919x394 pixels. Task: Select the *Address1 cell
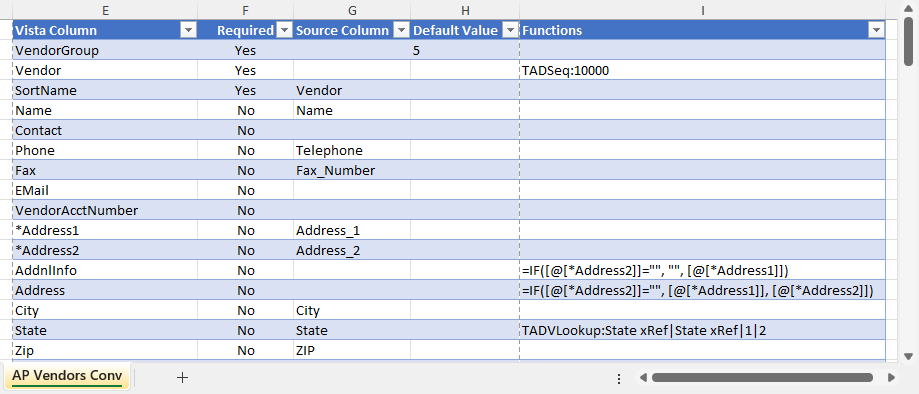(105, 230)
